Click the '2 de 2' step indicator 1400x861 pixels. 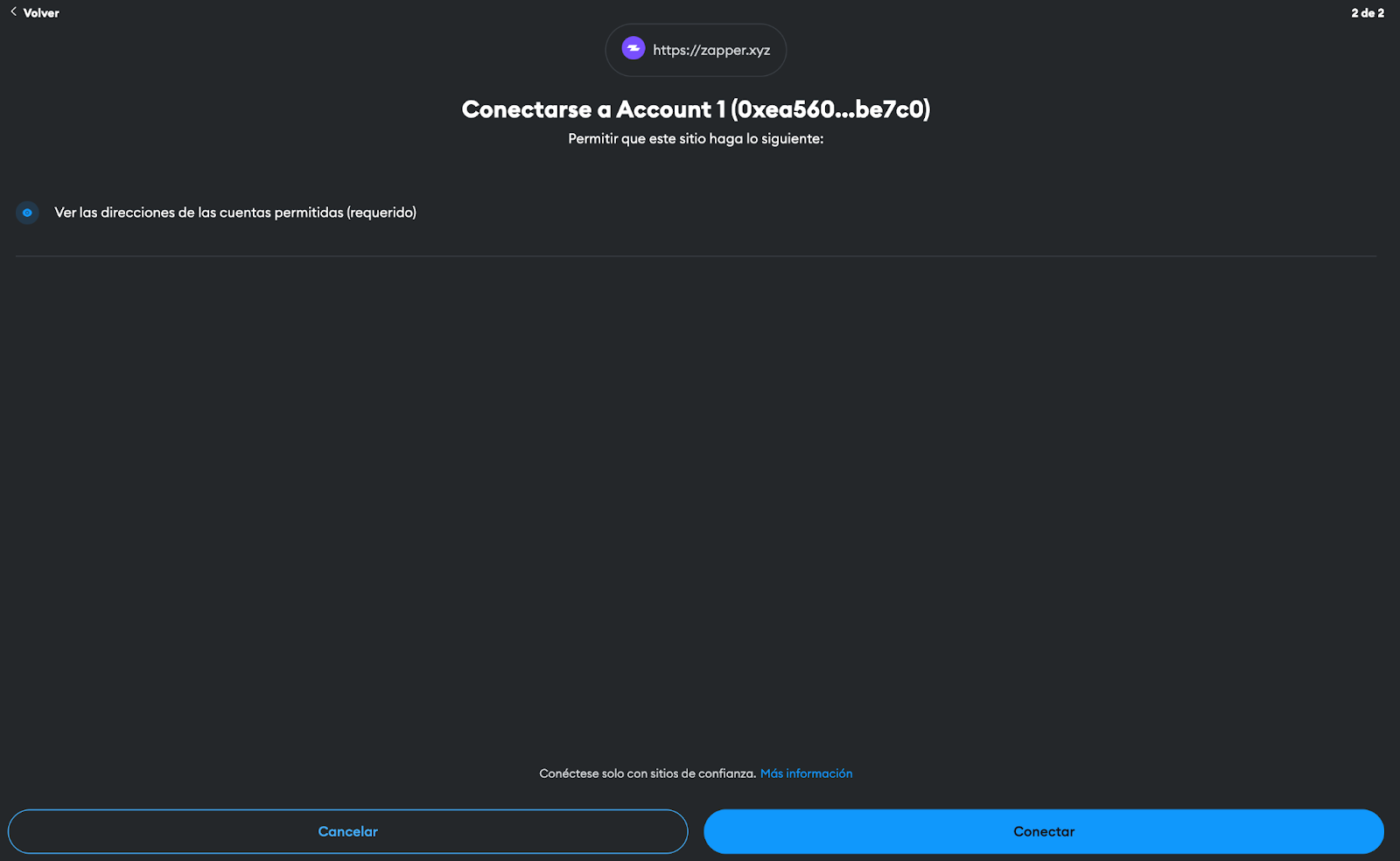(x=1368, y=13)
